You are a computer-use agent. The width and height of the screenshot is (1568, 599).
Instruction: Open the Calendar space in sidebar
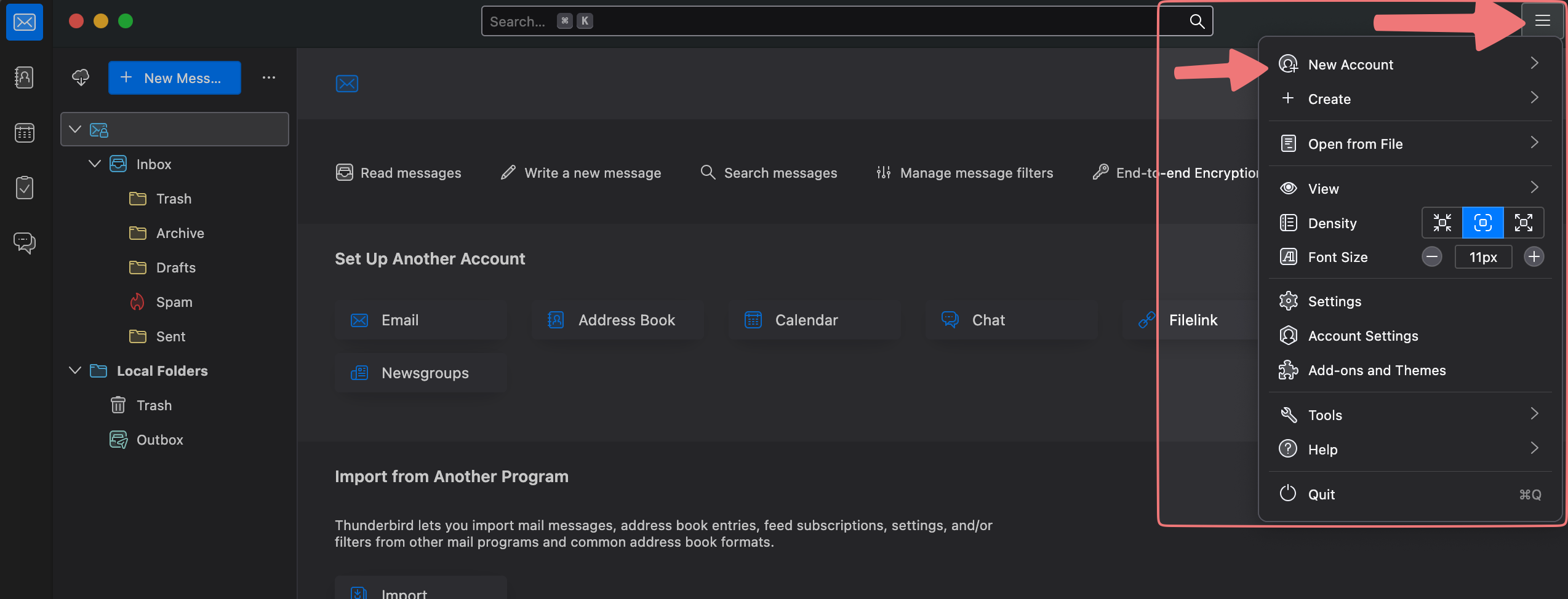point(25,132)
